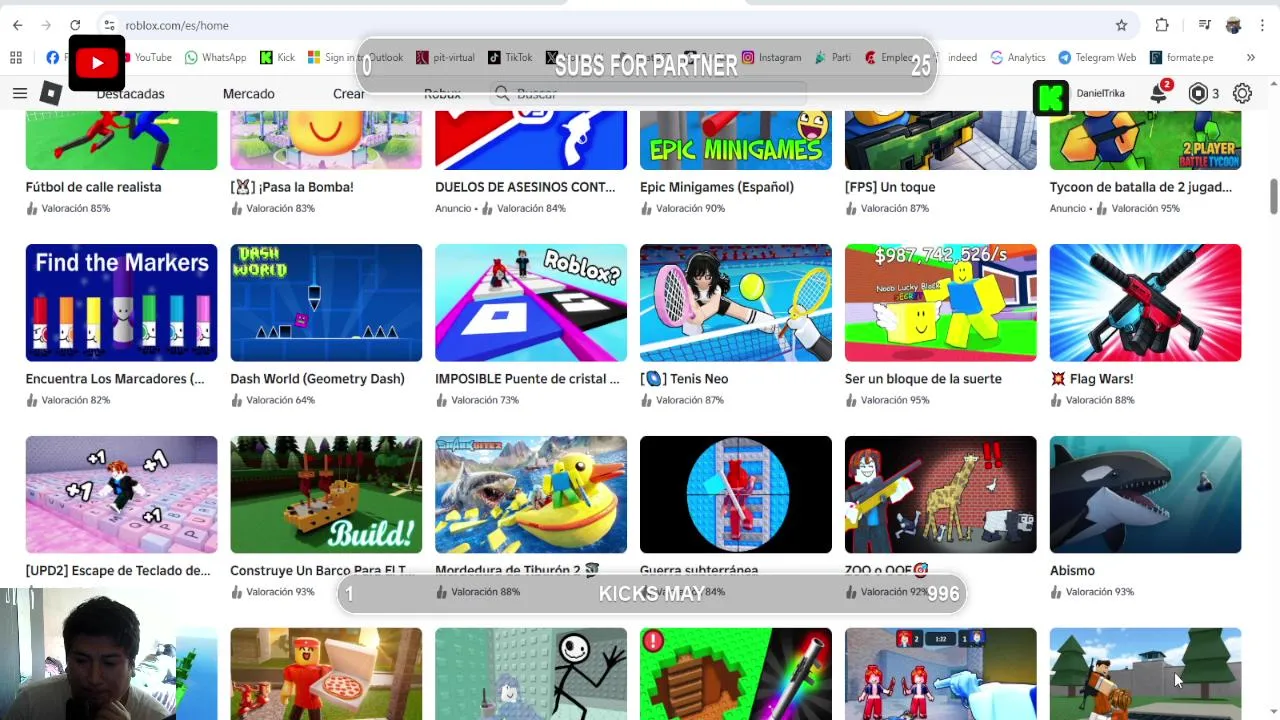Click the page vertical scrollbar thumb
This screenshot has height=720, width=1280.
pyautogui.click(x=1273, y=196)
